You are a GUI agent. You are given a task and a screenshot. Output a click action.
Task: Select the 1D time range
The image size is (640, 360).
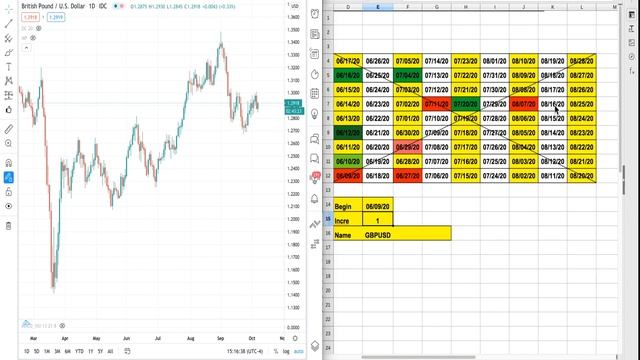tap(27, 351)
